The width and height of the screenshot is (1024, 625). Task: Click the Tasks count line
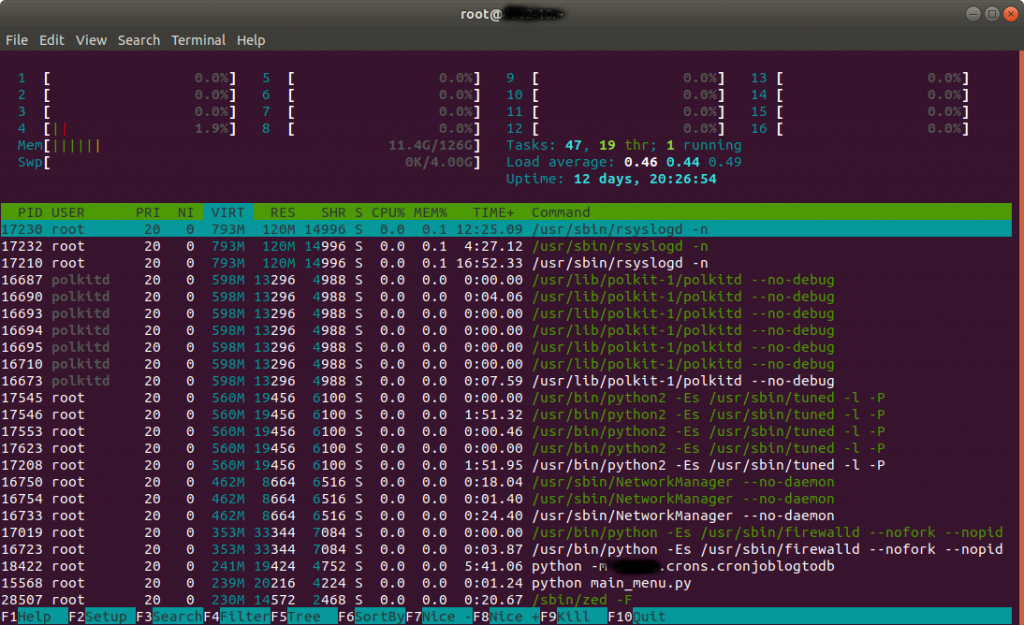coord(624,145)
